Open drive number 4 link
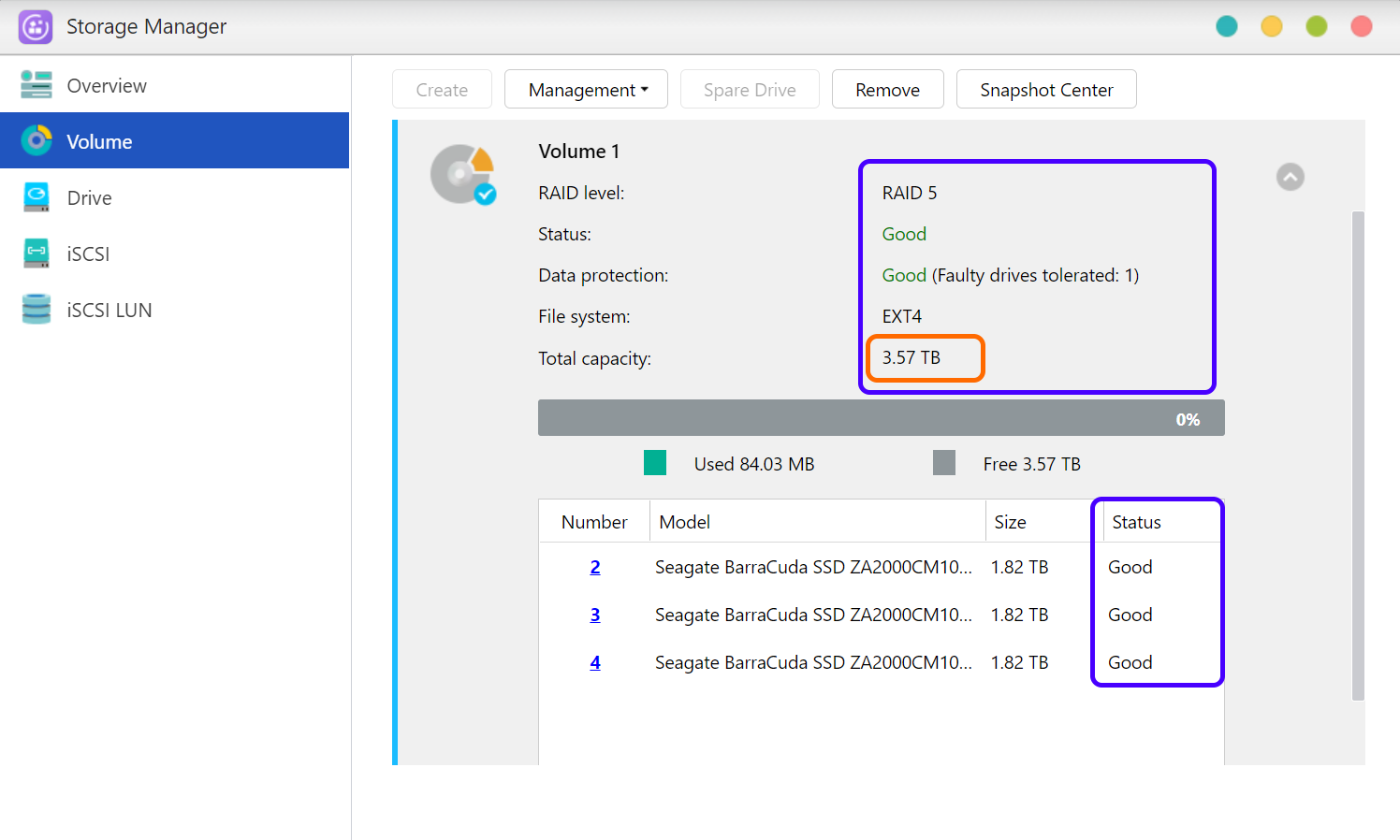 coord(595,662)
